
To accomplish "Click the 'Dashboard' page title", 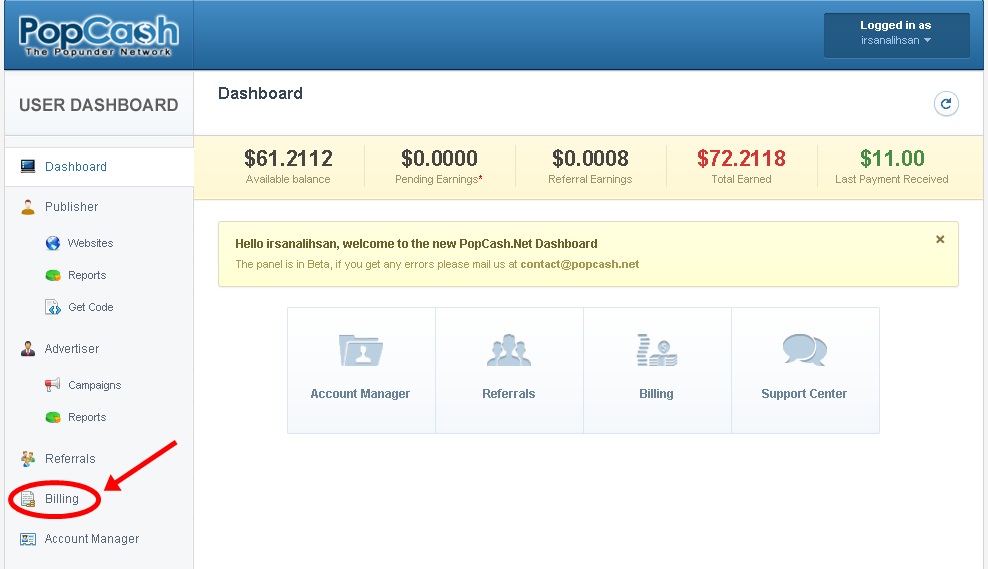I will [x=260, y=93].
